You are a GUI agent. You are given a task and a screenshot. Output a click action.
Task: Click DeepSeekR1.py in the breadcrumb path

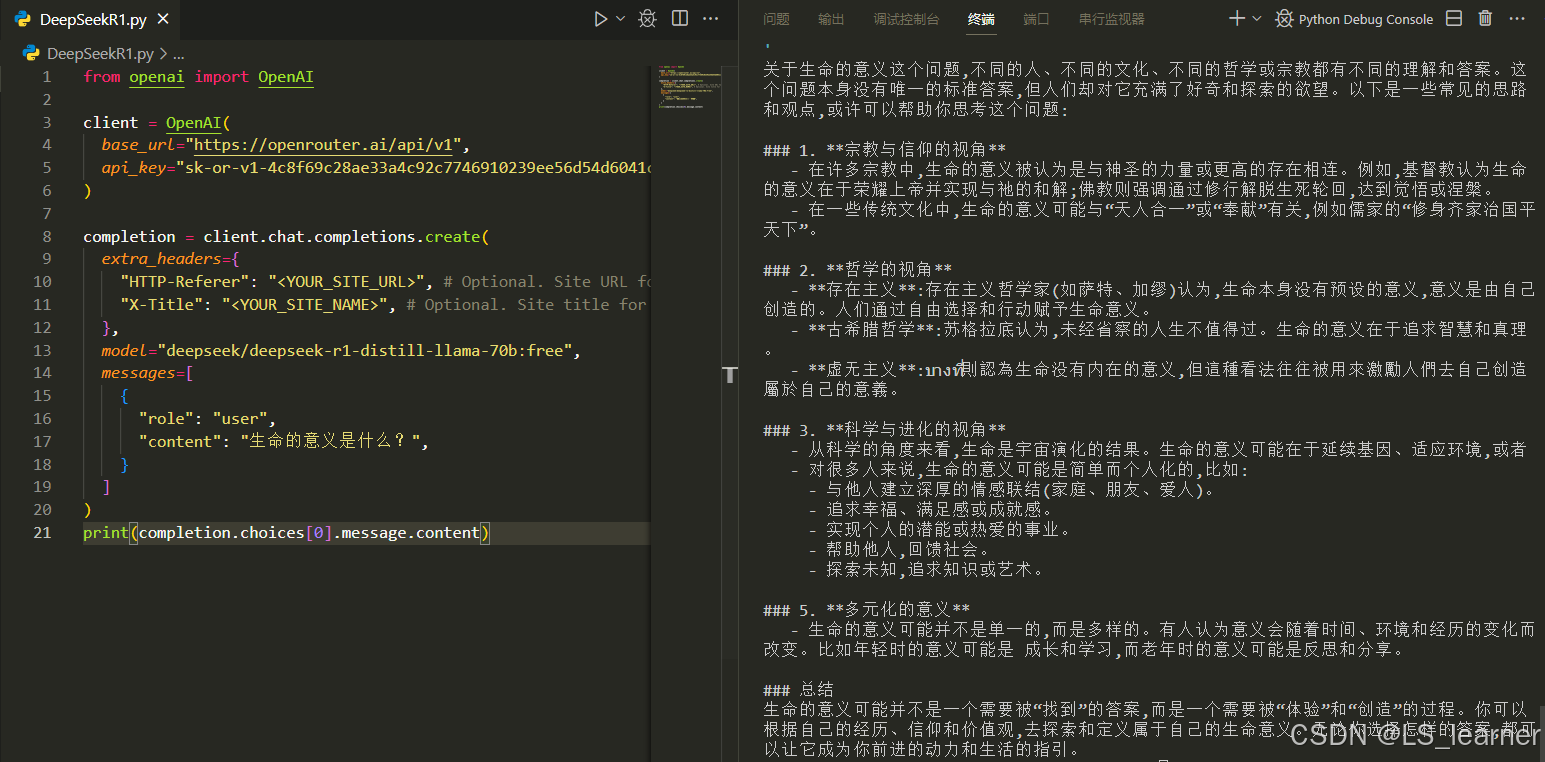click(x=99, y=54)
